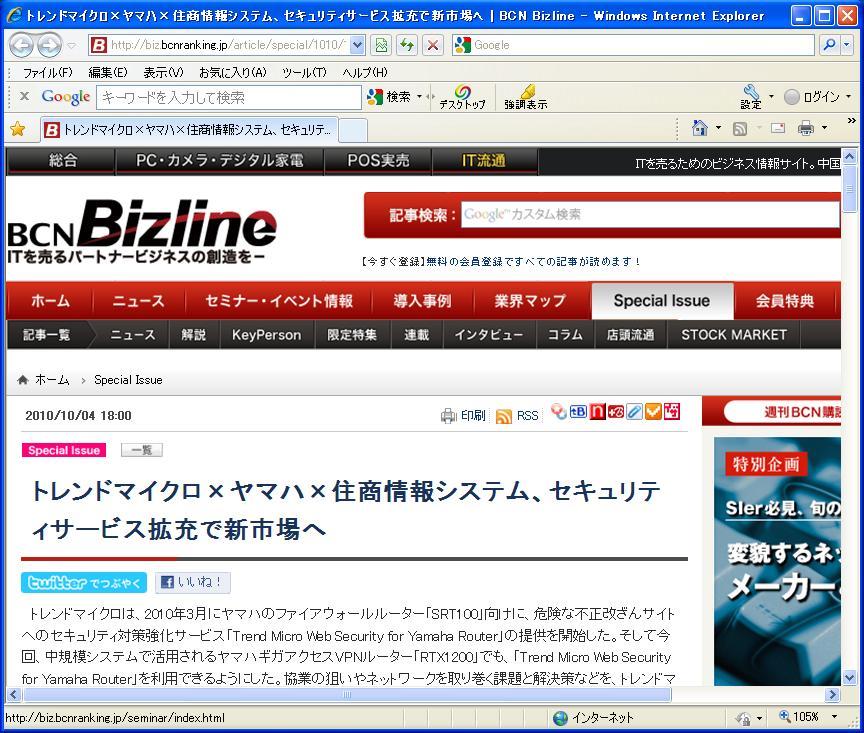This screenshot has height=733, width=864.
Task: Open the feeds icon in the command bar
Action: pyautogui.click(x=739, y=128)
